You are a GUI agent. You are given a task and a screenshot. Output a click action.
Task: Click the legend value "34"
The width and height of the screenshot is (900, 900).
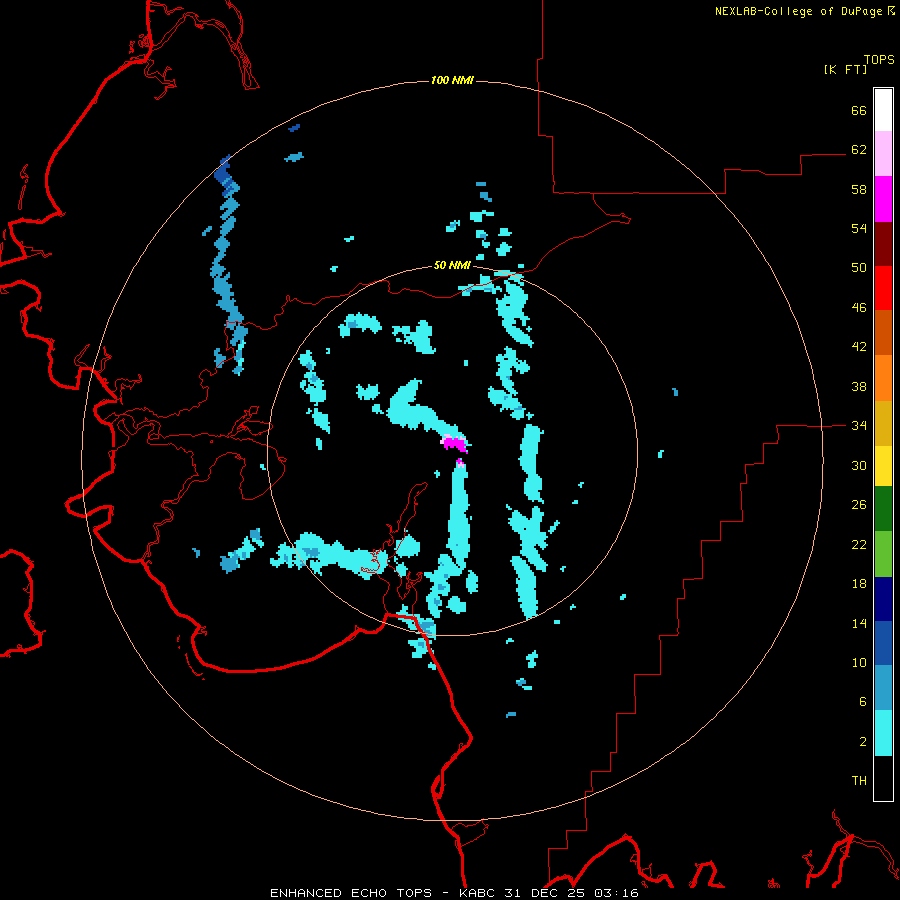click(x=859, y=425)
